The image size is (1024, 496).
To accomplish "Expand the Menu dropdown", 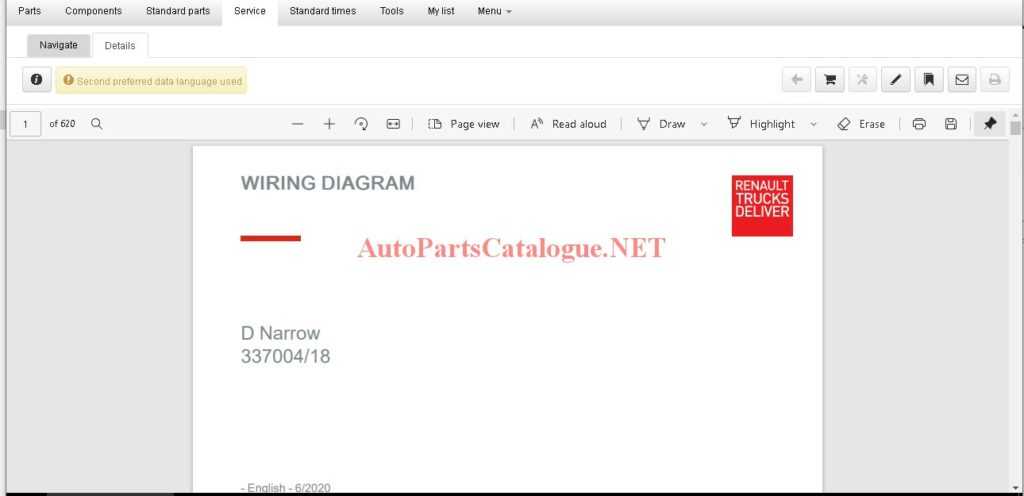I will [x=494, y=11].
